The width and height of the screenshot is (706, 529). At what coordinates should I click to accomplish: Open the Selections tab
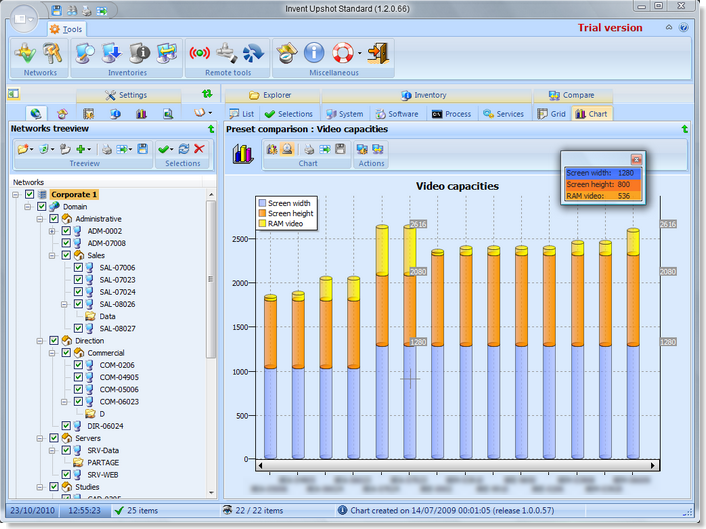coord(289,114)
